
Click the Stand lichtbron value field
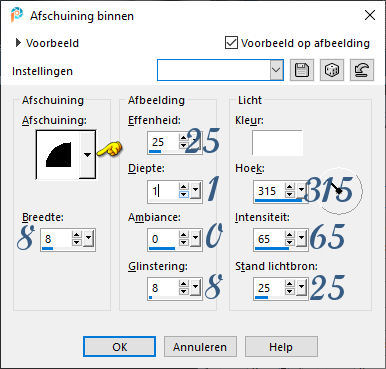tap(269, 288)
